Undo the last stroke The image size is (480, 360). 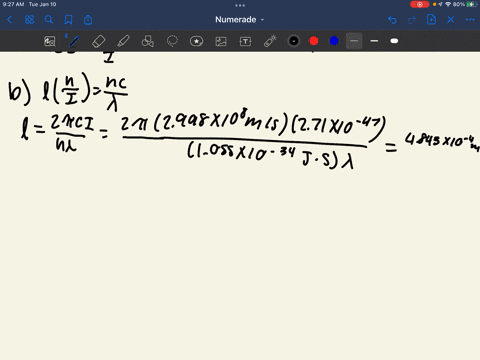pyautogui.click(x=392, y=20)
